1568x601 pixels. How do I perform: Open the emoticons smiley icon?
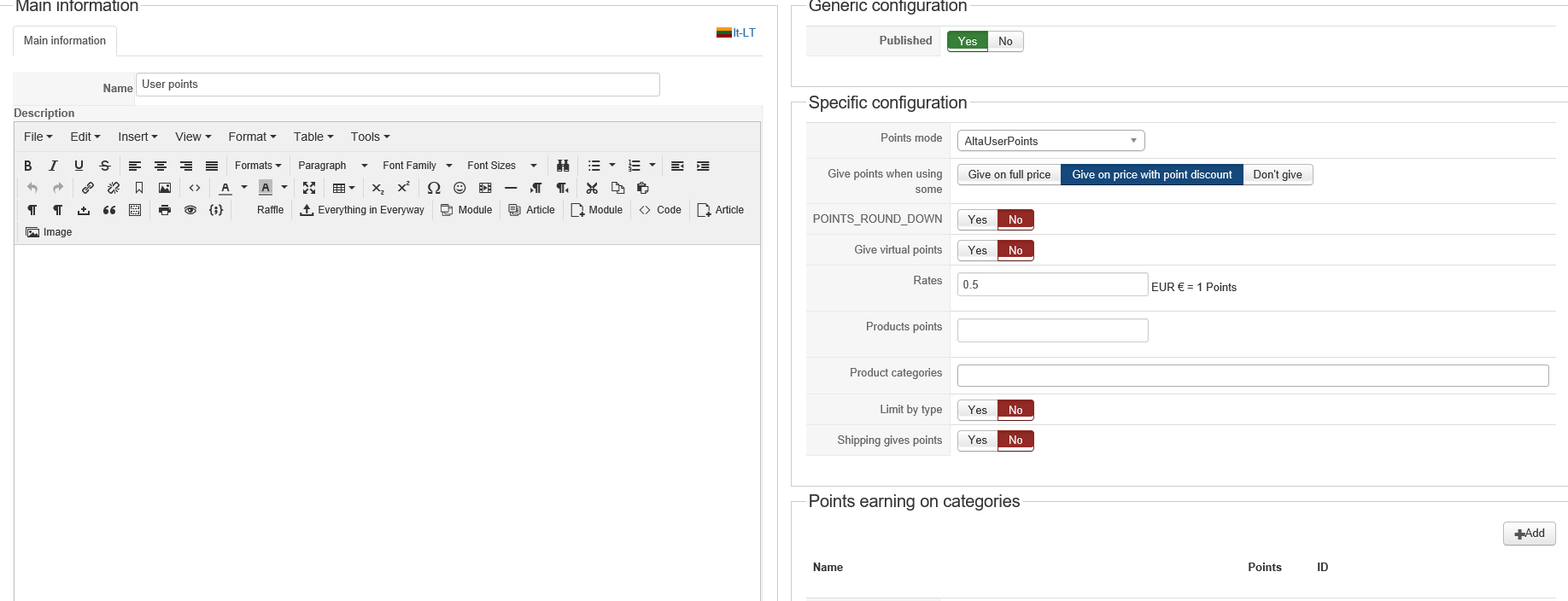[459, 188]
